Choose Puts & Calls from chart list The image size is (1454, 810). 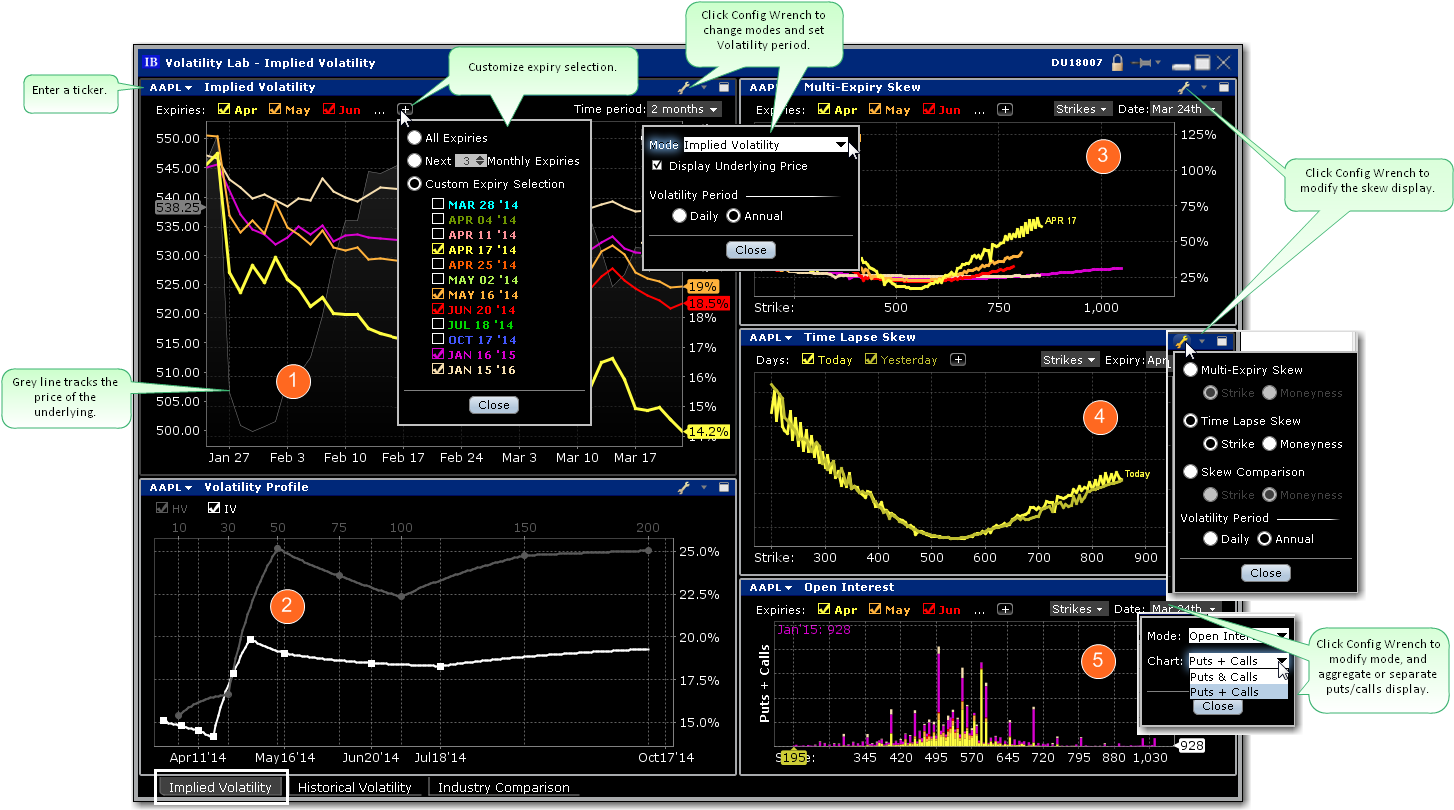(1223, 677)
